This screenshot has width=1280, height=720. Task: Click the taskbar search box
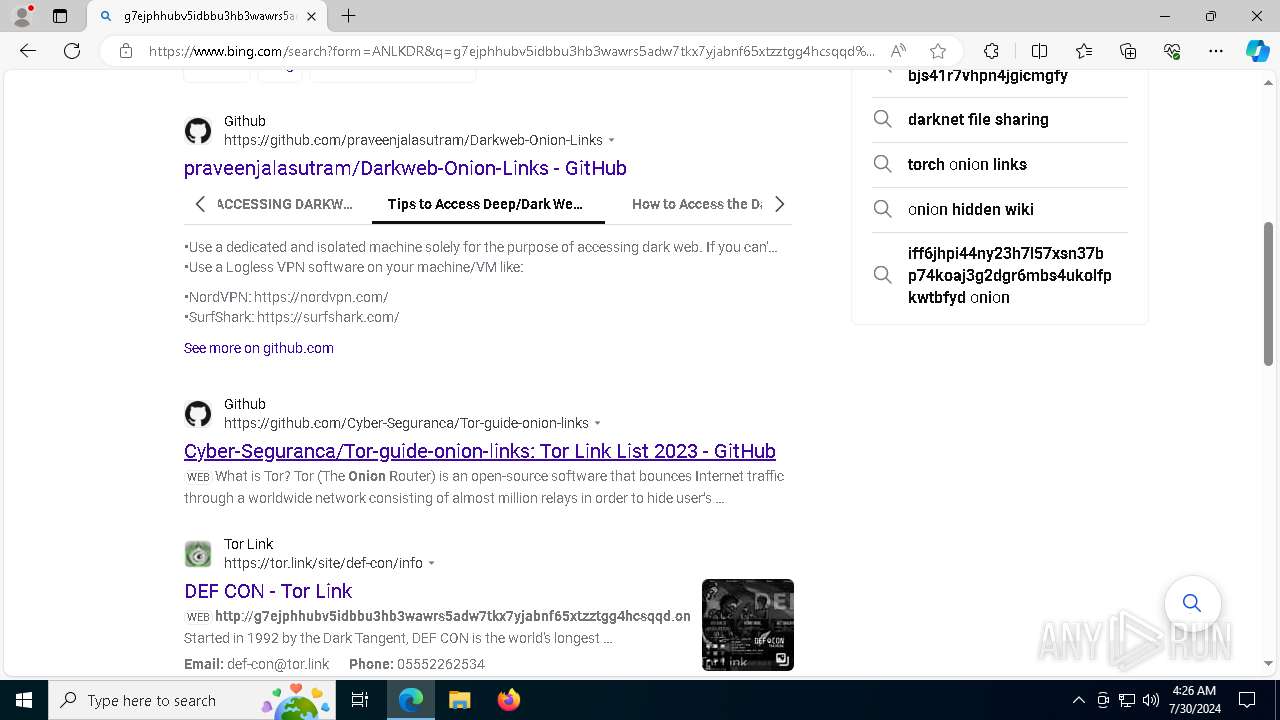[x=193, y=700]
